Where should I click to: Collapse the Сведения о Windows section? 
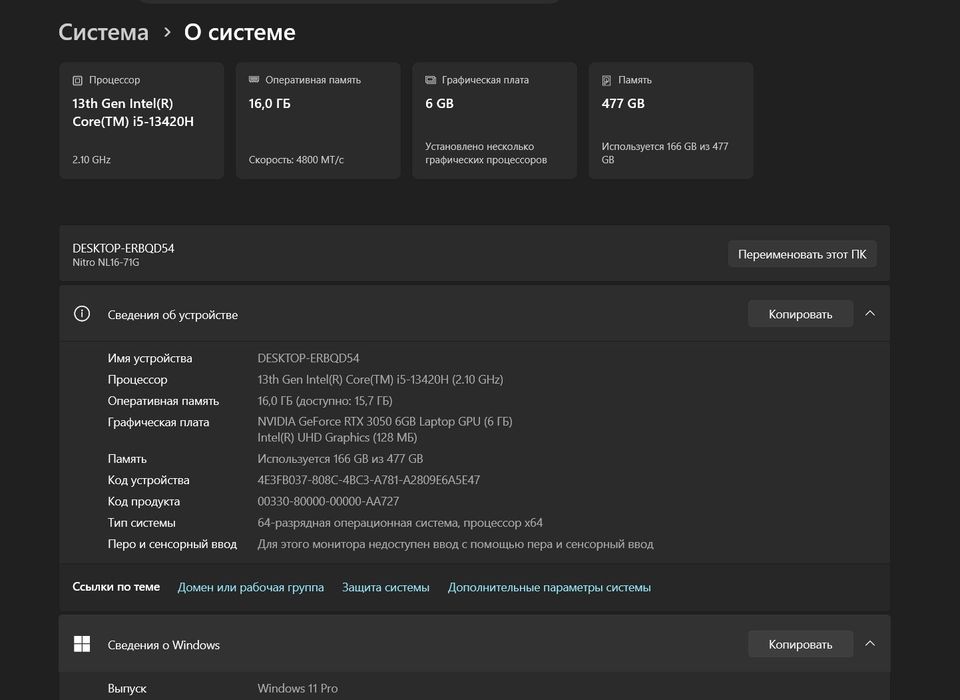(870, 644)
